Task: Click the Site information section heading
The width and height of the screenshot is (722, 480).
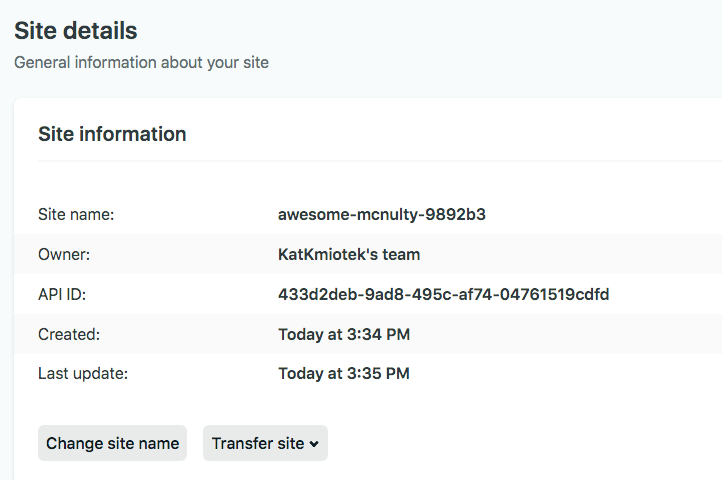Action: pos(112,134)
